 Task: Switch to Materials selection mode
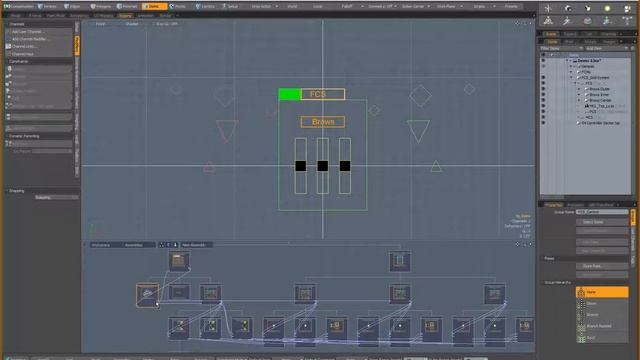(x=128, y=7)
